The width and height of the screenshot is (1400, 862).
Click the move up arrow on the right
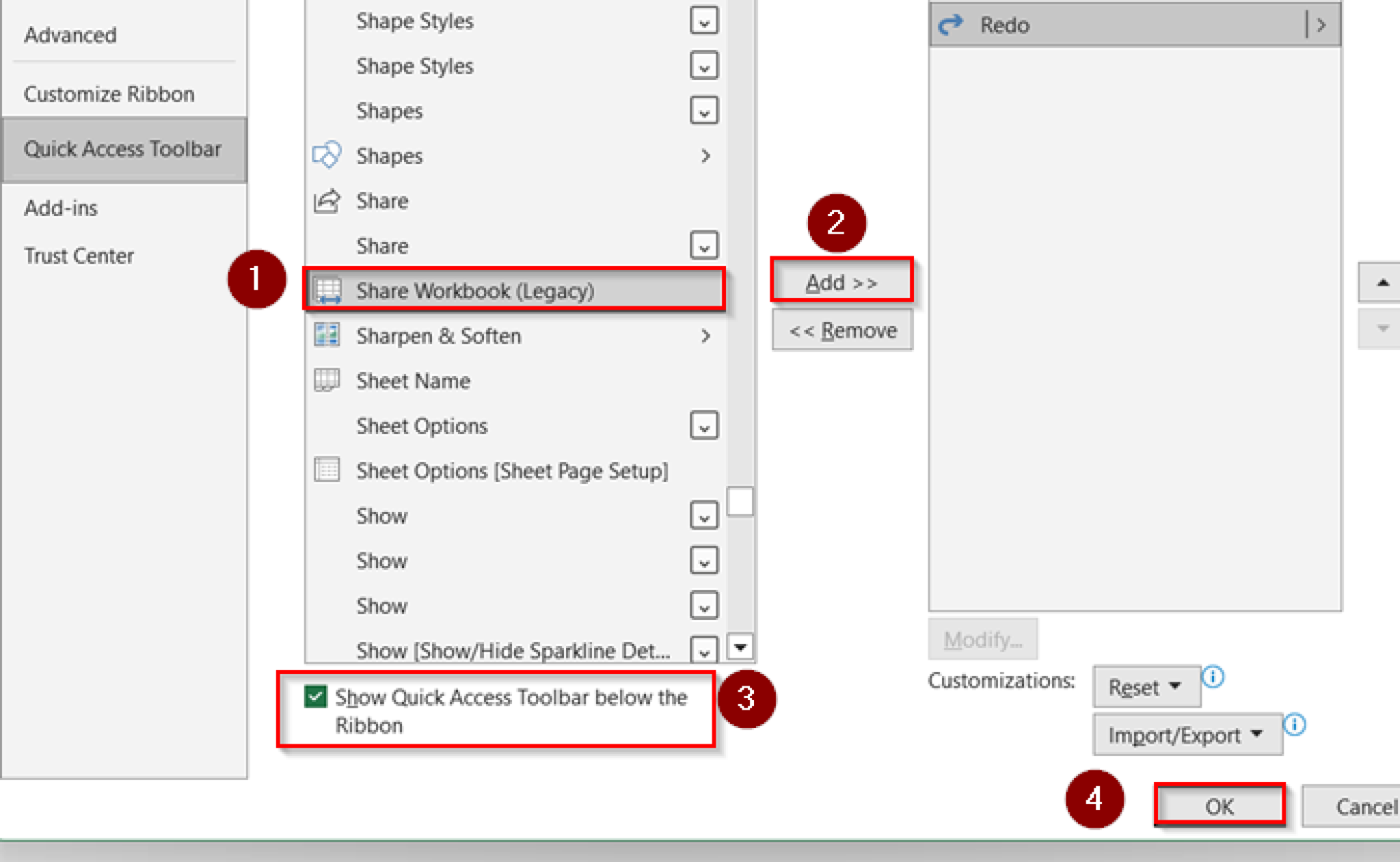1383,282
